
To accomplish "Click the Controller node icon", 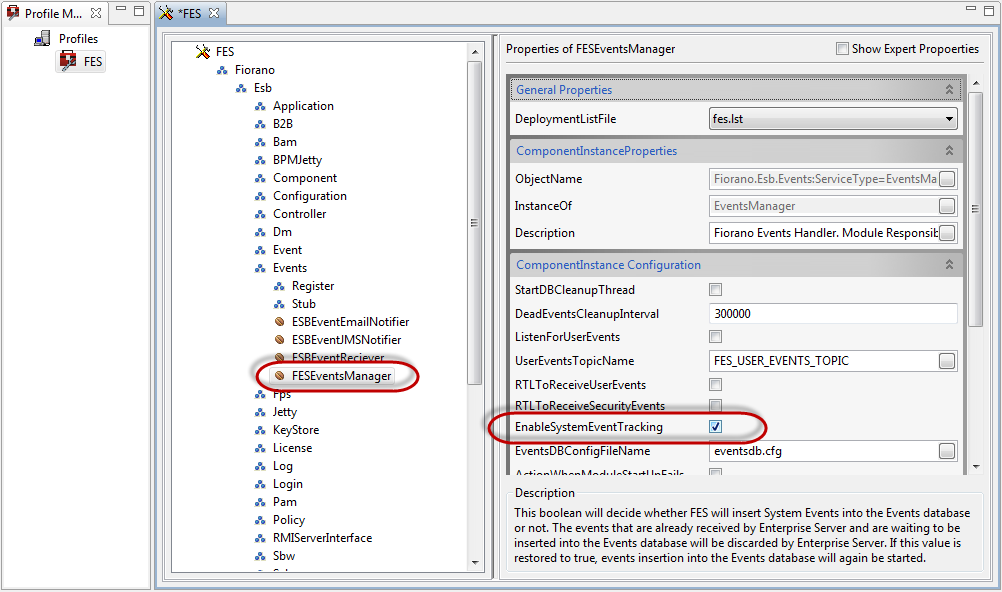I will 260,214.
